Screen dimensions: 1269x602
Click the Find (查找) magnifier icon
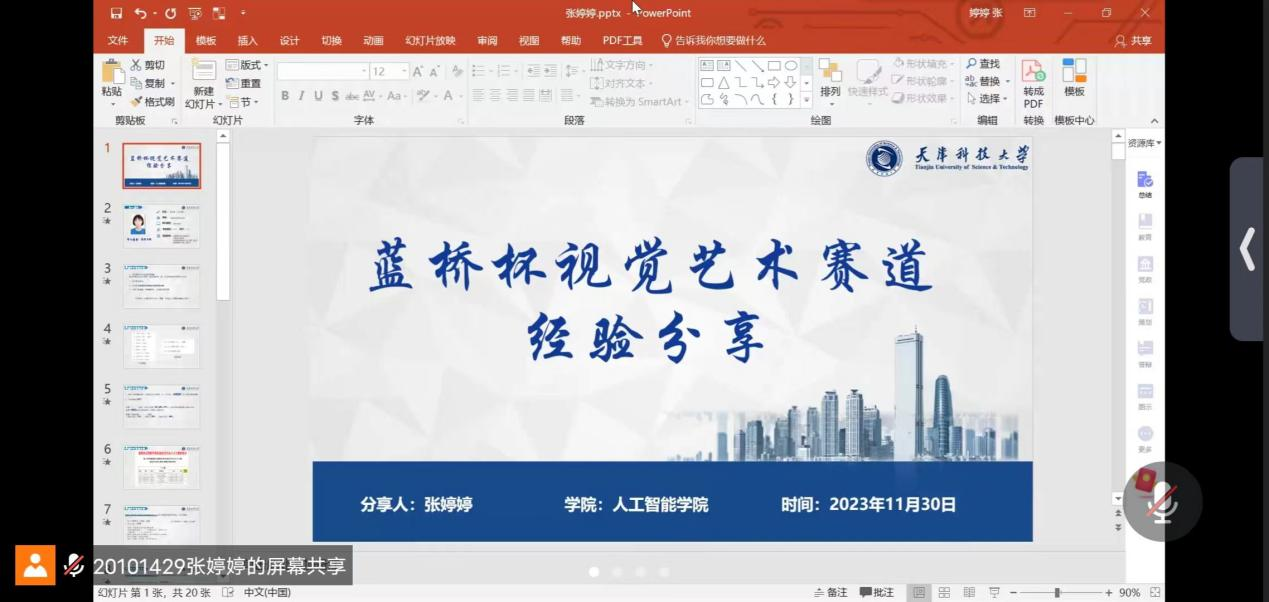point(971,64)
